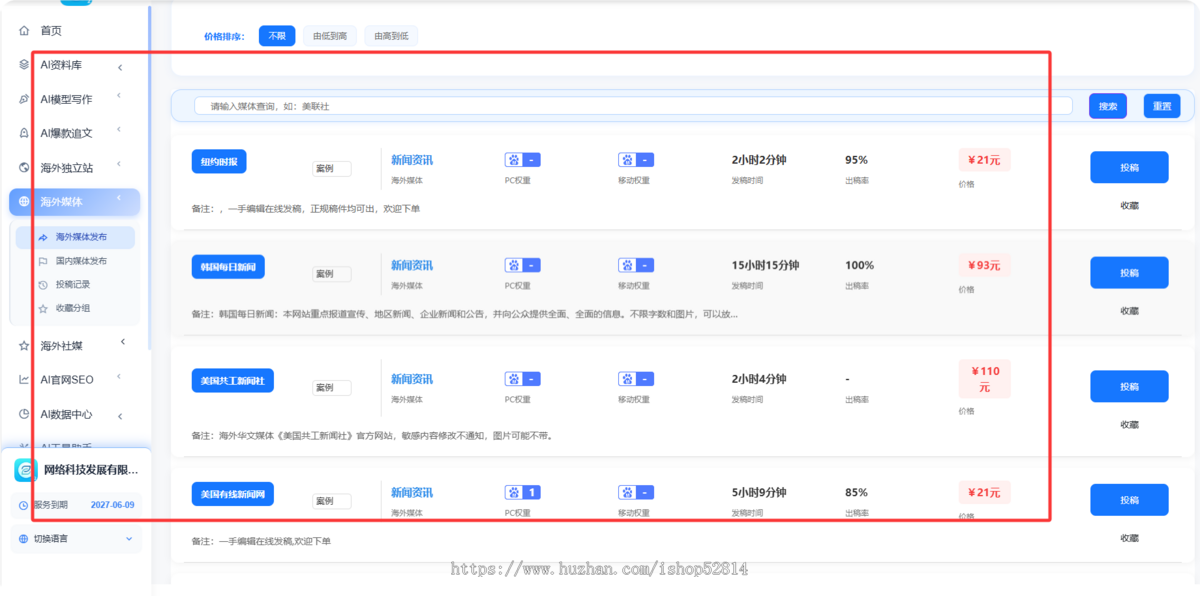Click the AI官网SEO chart icon
This screenshot has width=1200, height=596.
click(24, 379)
